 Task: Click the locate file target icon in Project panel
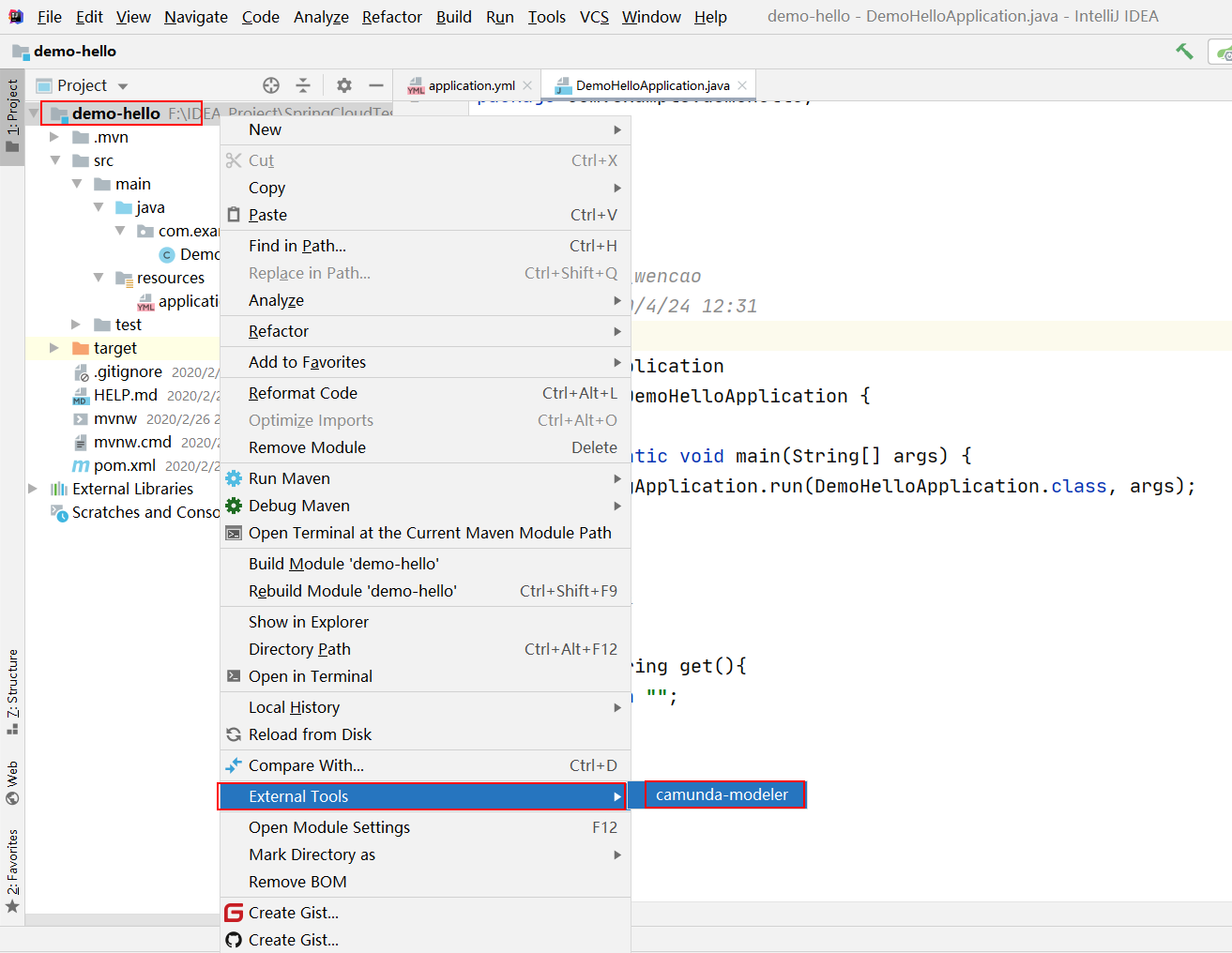pyautogui.click(x=271, y=85)
